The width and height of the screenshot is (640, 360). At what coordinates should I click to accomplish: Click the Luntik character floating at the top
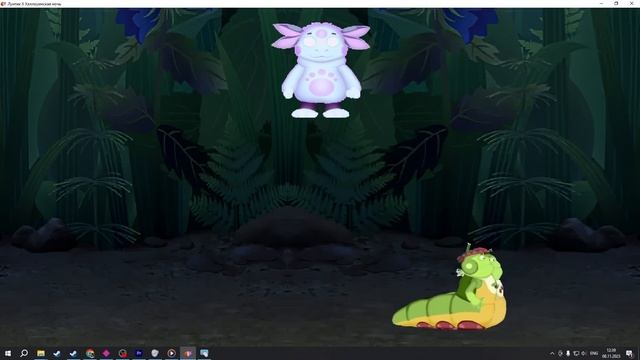coord(321,70)
